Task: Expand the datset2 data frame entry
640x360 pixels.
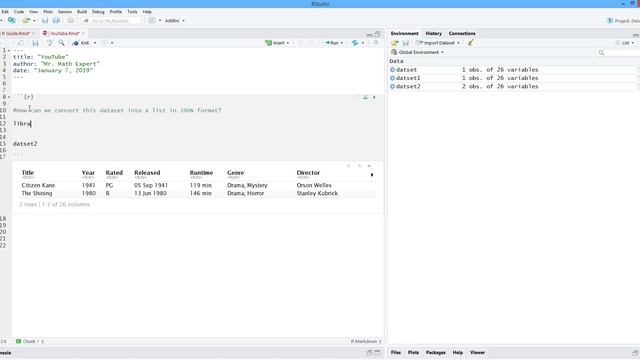Action: pos(392,87)
